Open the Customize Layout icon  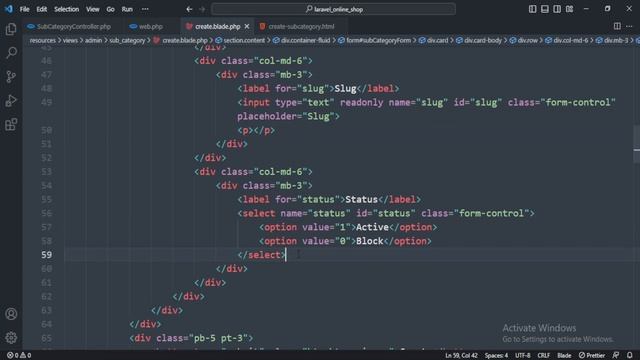click(569, 9)
